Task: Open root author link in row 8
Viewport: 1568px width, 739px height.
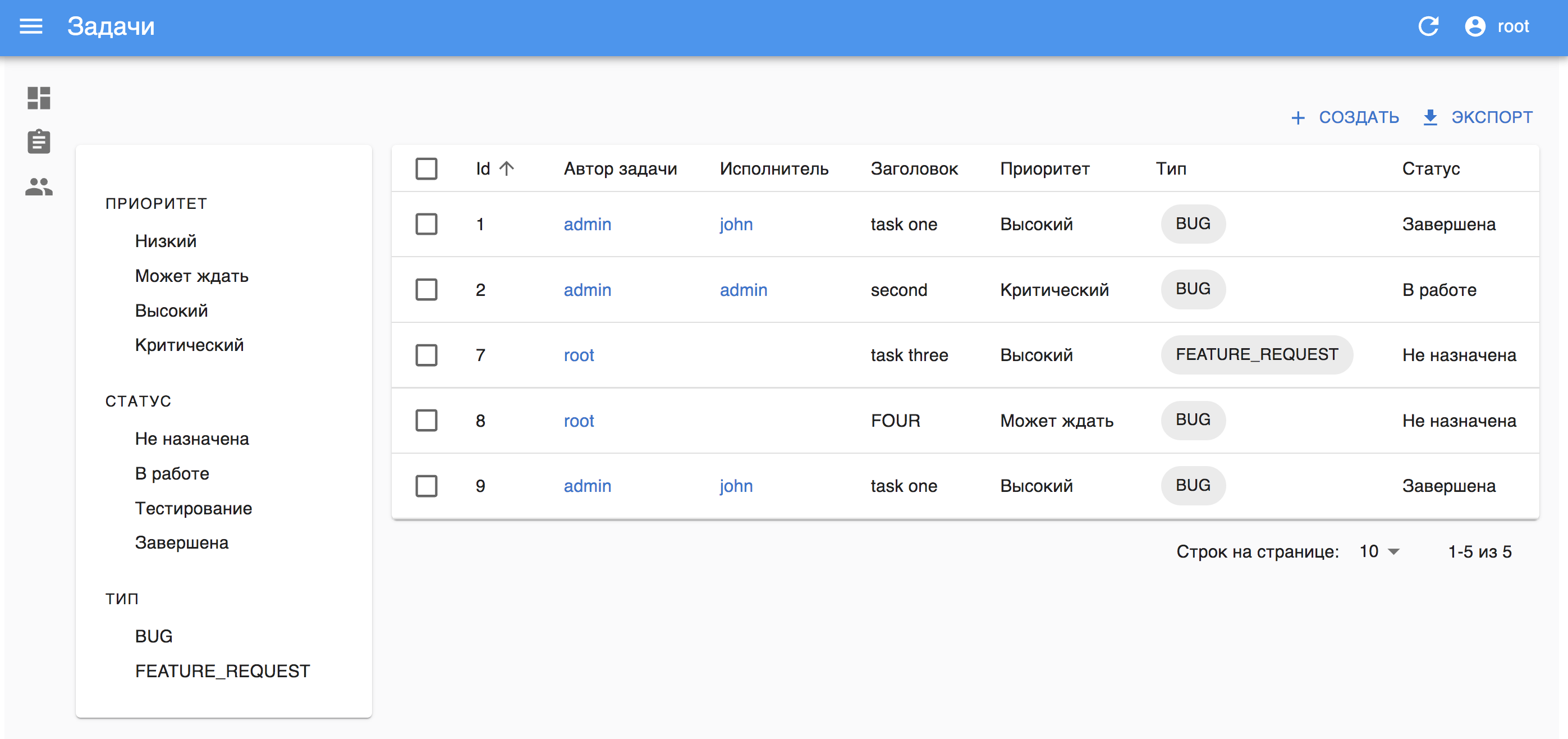Action: click(x=578, y=421)
